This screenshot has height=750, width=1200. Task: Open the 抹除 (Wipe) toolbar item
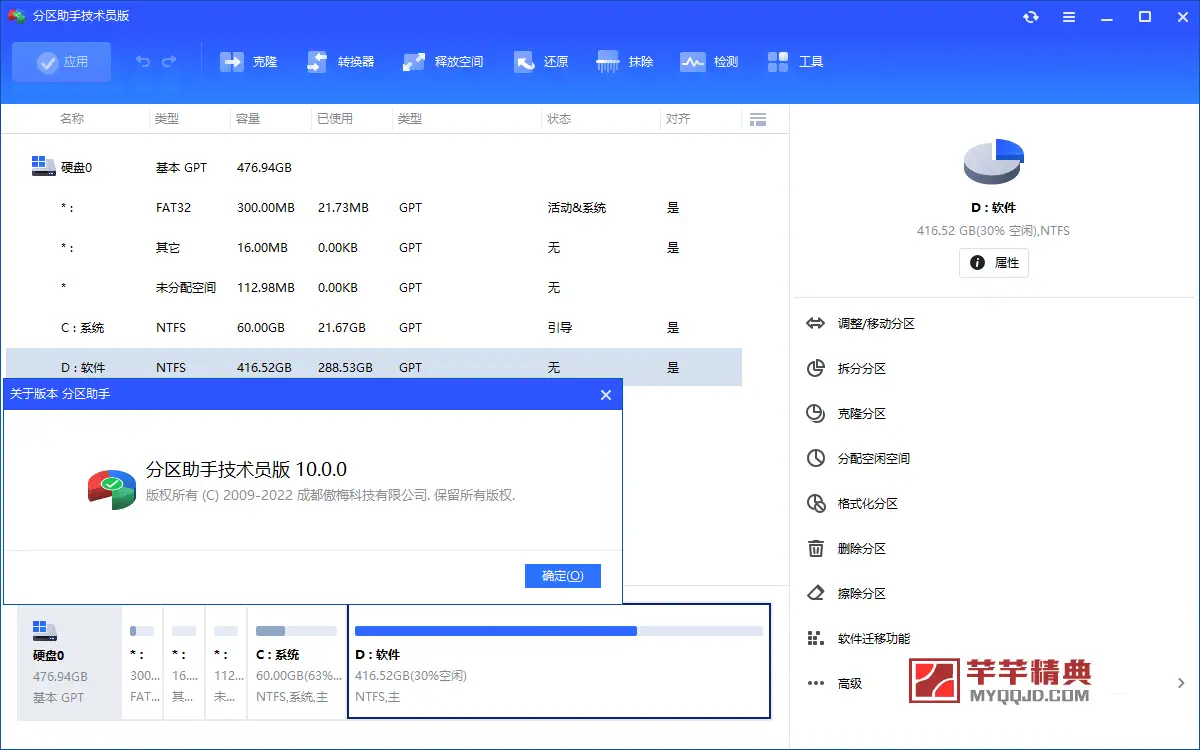[x=625, y=62]
